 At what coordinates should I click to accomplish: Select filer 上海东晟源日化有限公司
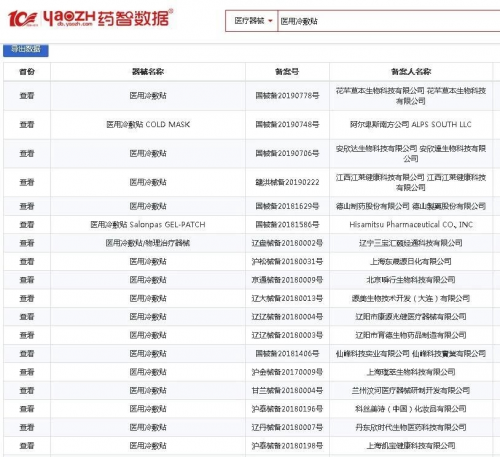pyautogui.click(x=411, y=262)
